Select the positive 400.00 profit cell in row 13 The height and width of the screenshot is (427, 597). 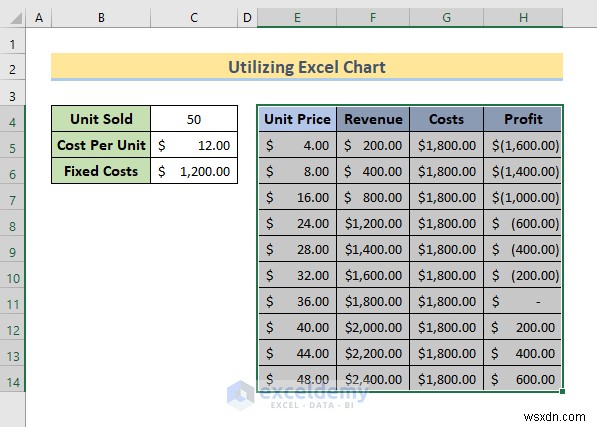click(x=523, y=353)
